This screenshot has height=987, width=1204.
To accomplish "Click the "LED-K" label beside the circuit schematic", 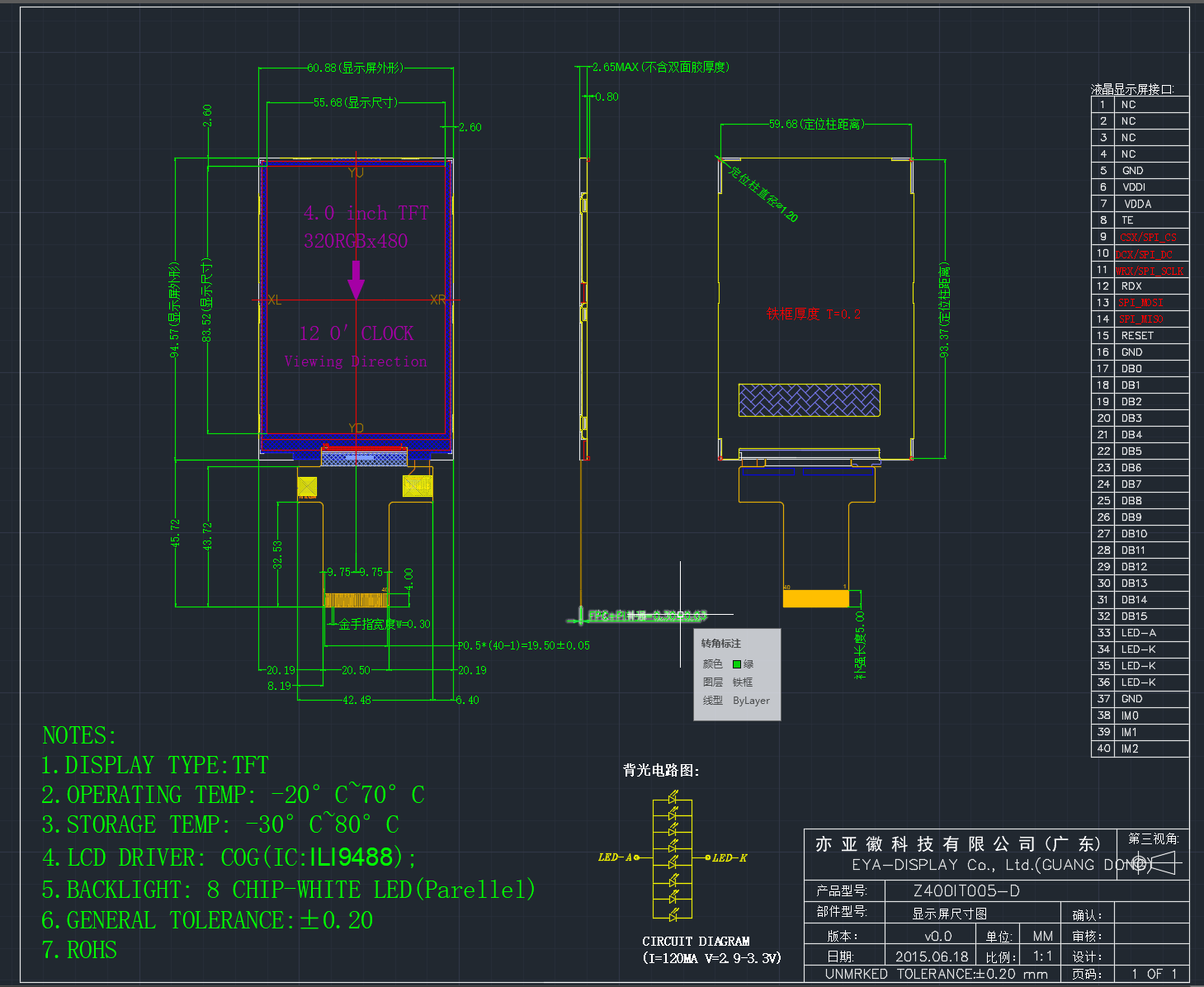I will pos(729,858).
